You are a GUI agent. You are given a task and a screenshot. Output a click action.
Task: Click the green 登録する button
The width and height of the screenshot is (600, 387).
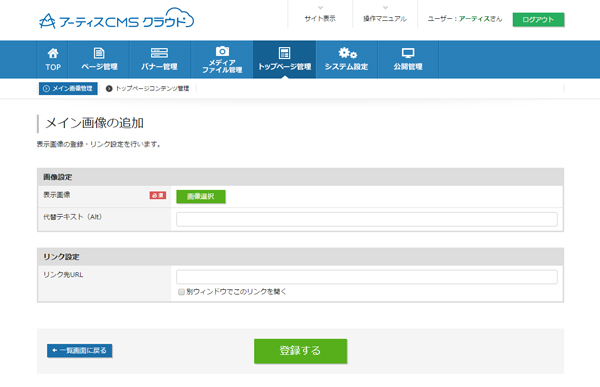coord(300,351)
